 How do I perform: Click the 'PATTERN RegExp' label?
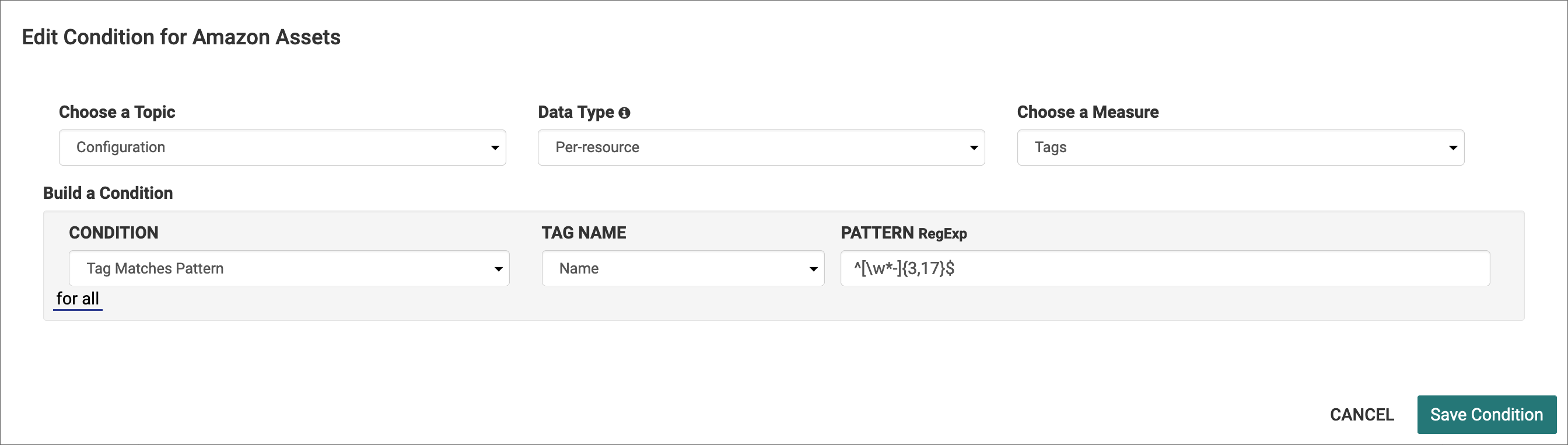(904, 233)
